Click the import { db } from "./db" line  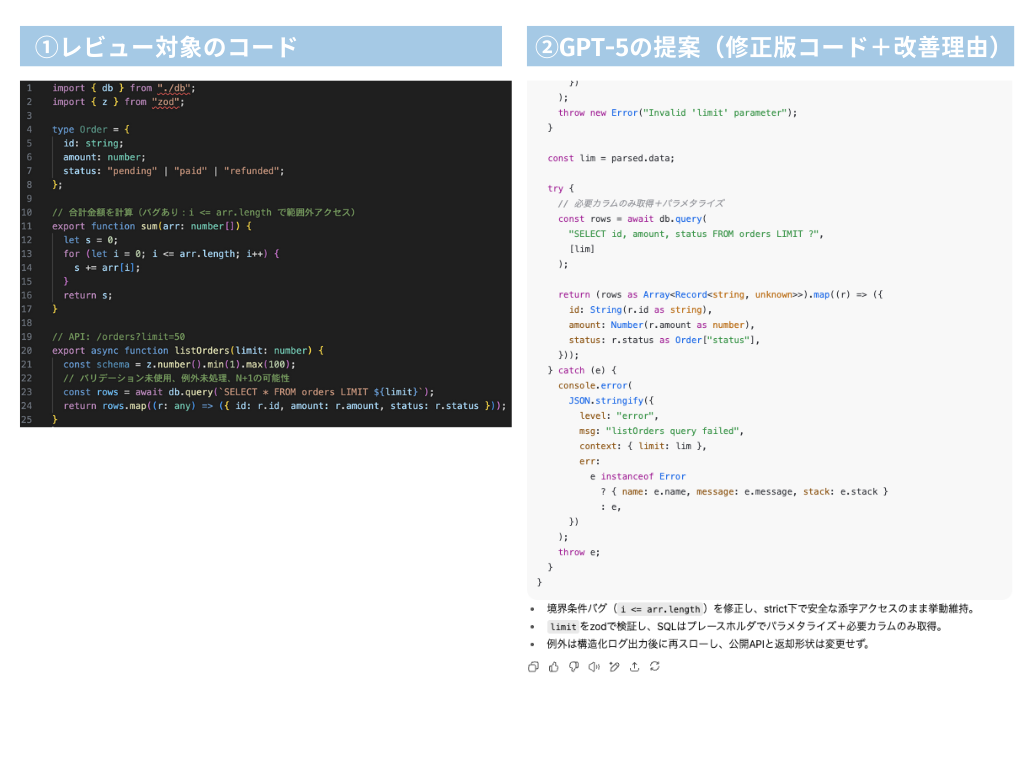(123, 88)
